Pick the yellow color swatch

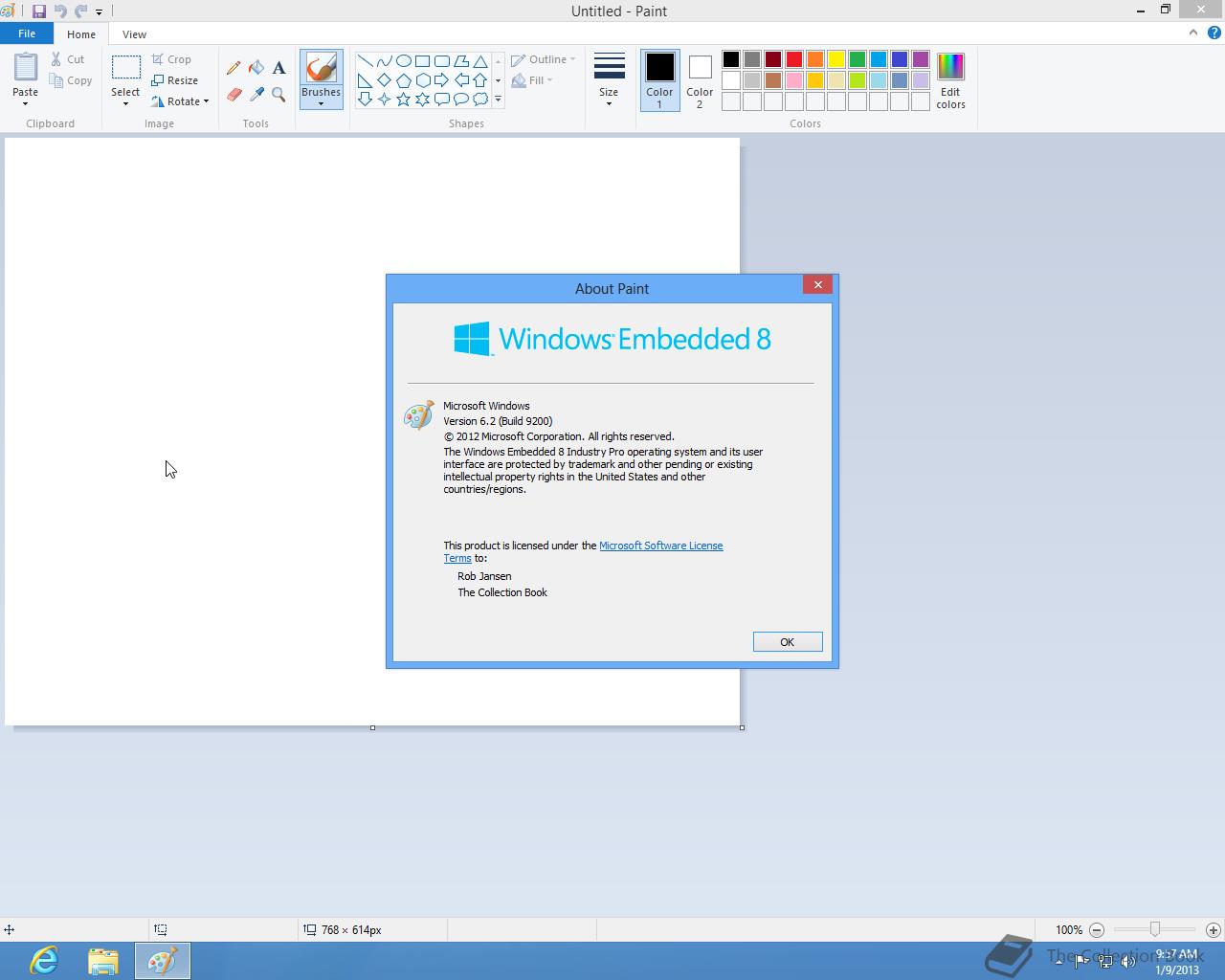(x=836, y=59)
